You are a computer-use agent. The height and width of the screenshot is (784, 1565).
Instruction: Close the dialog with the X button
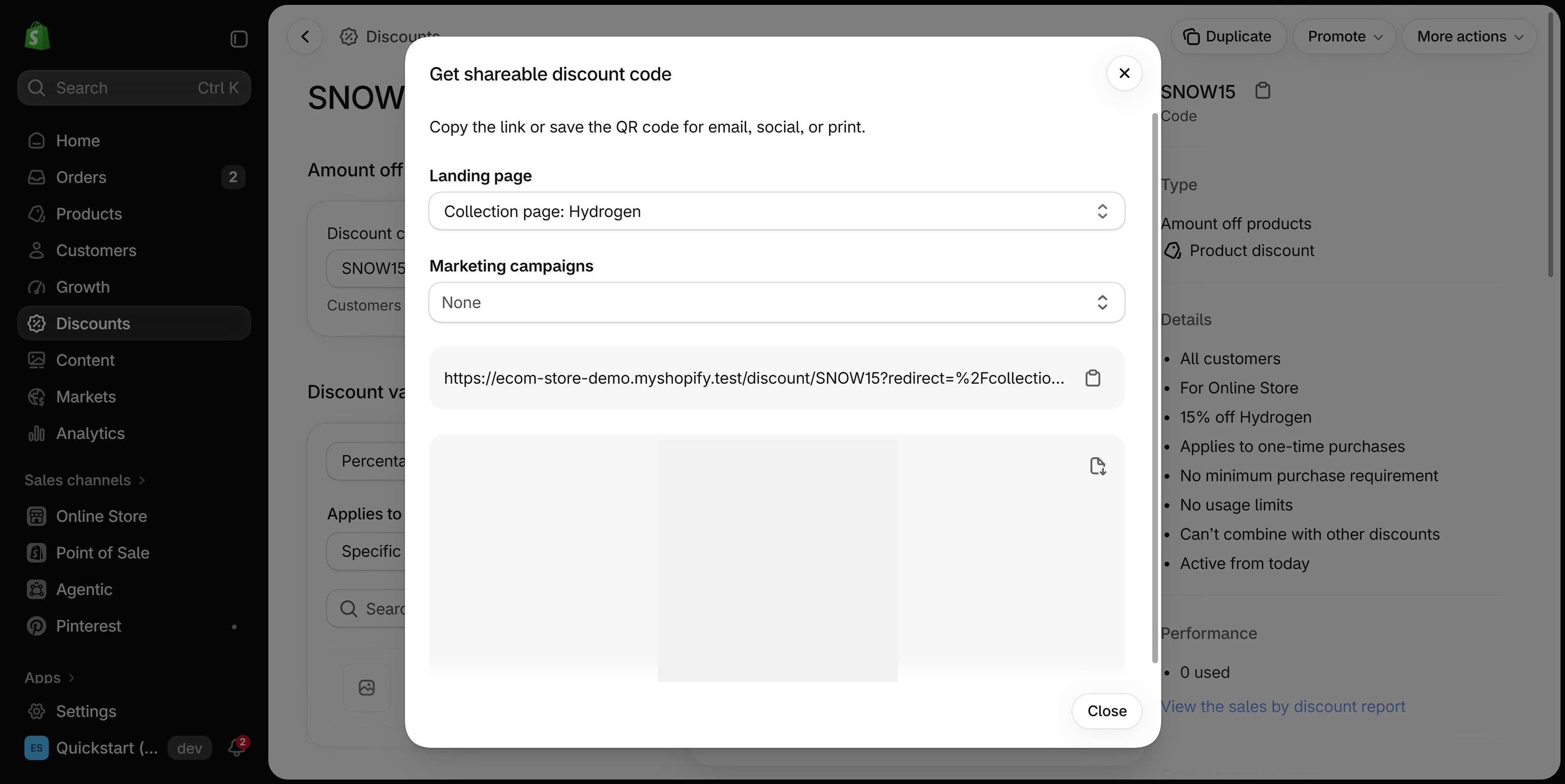[1124, 73]
